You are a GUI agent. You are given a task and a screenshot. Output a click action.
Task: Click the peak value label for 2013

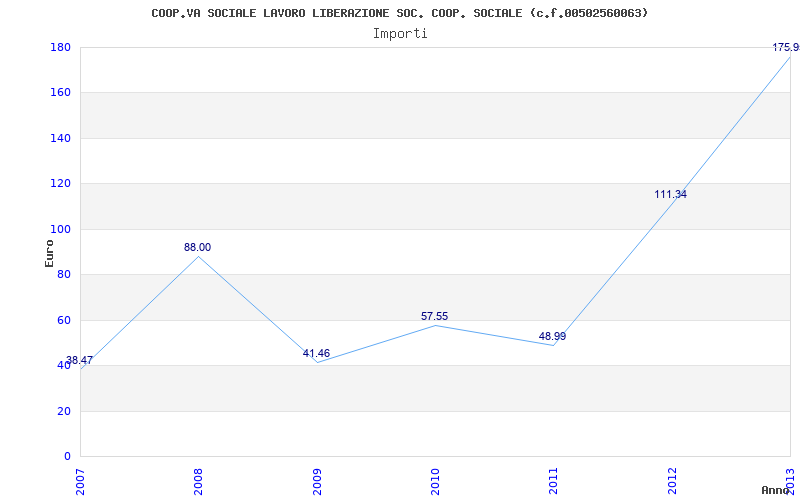coord(785,47)
